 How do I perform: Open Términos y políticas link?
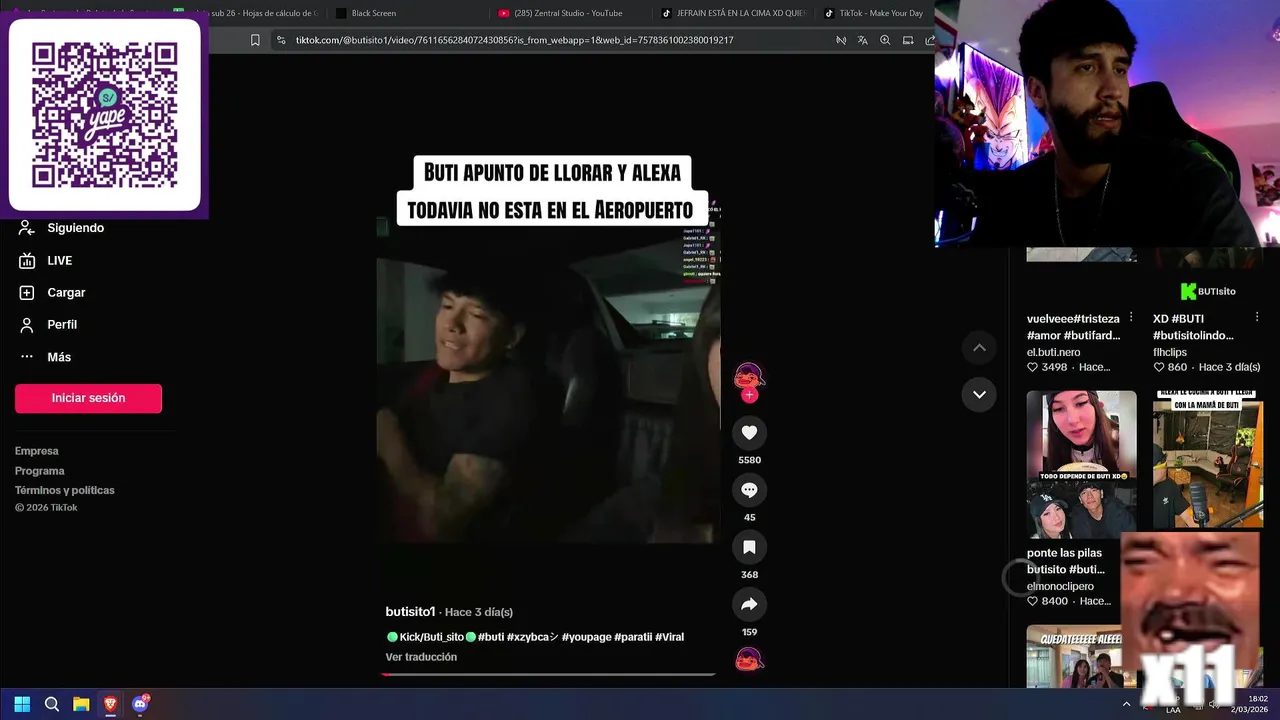(x=65, y=490)
